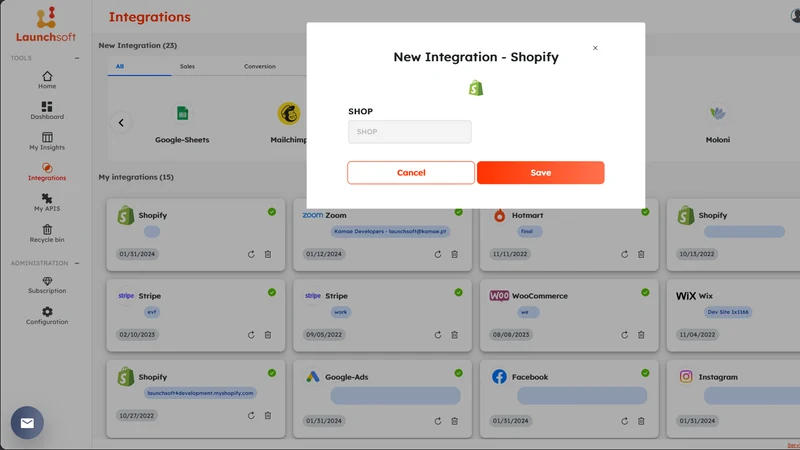Refresh the Facebook integration
The height and width of the screenshot is (450, 800).
coord(624,421)
